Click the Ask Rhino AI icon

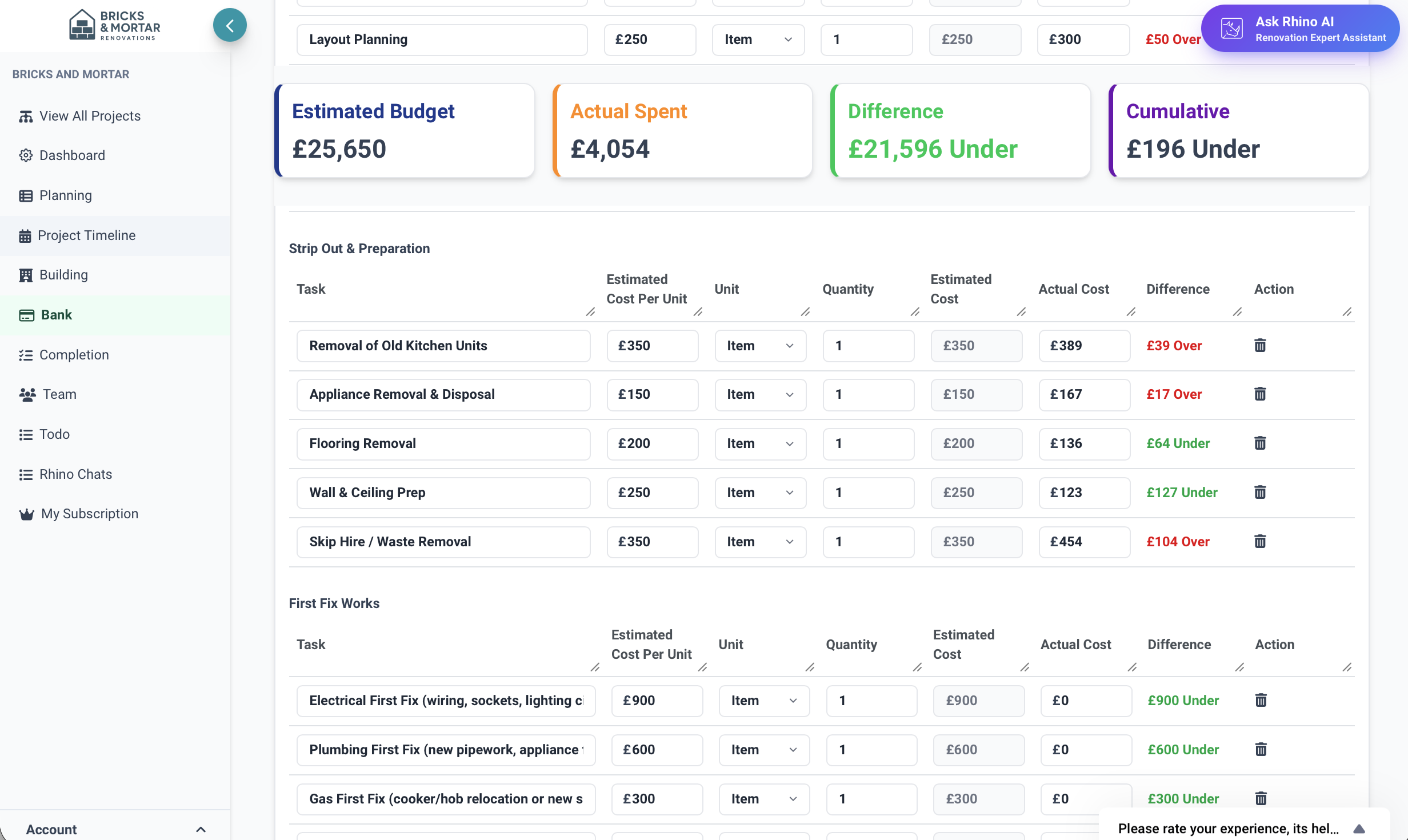click(x=1231, y=29)
